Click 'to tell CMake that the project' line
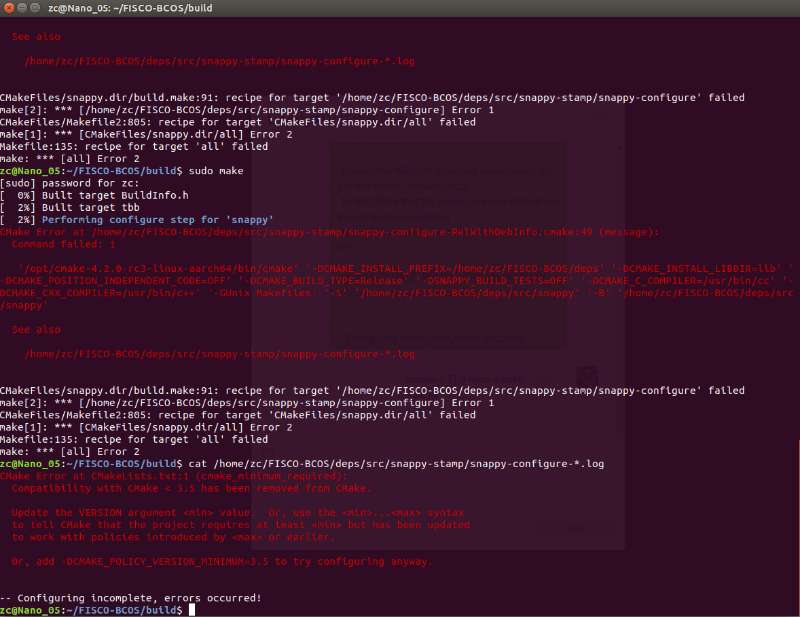This screenshot has width=800, height=617. pos(241,525)
